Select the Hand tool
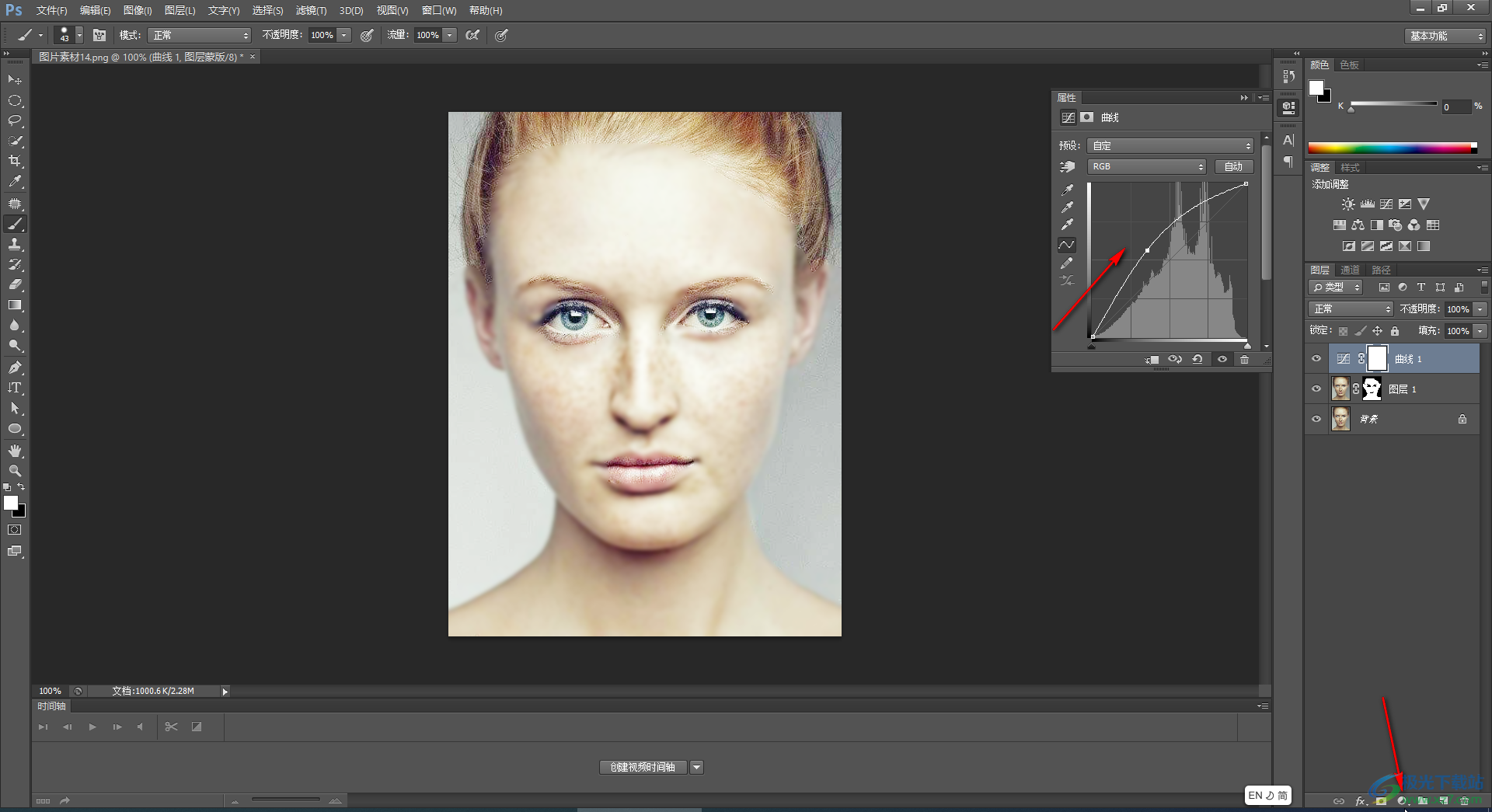The image size is (1492, 812). pyautogui.click(x=15, y=451)
